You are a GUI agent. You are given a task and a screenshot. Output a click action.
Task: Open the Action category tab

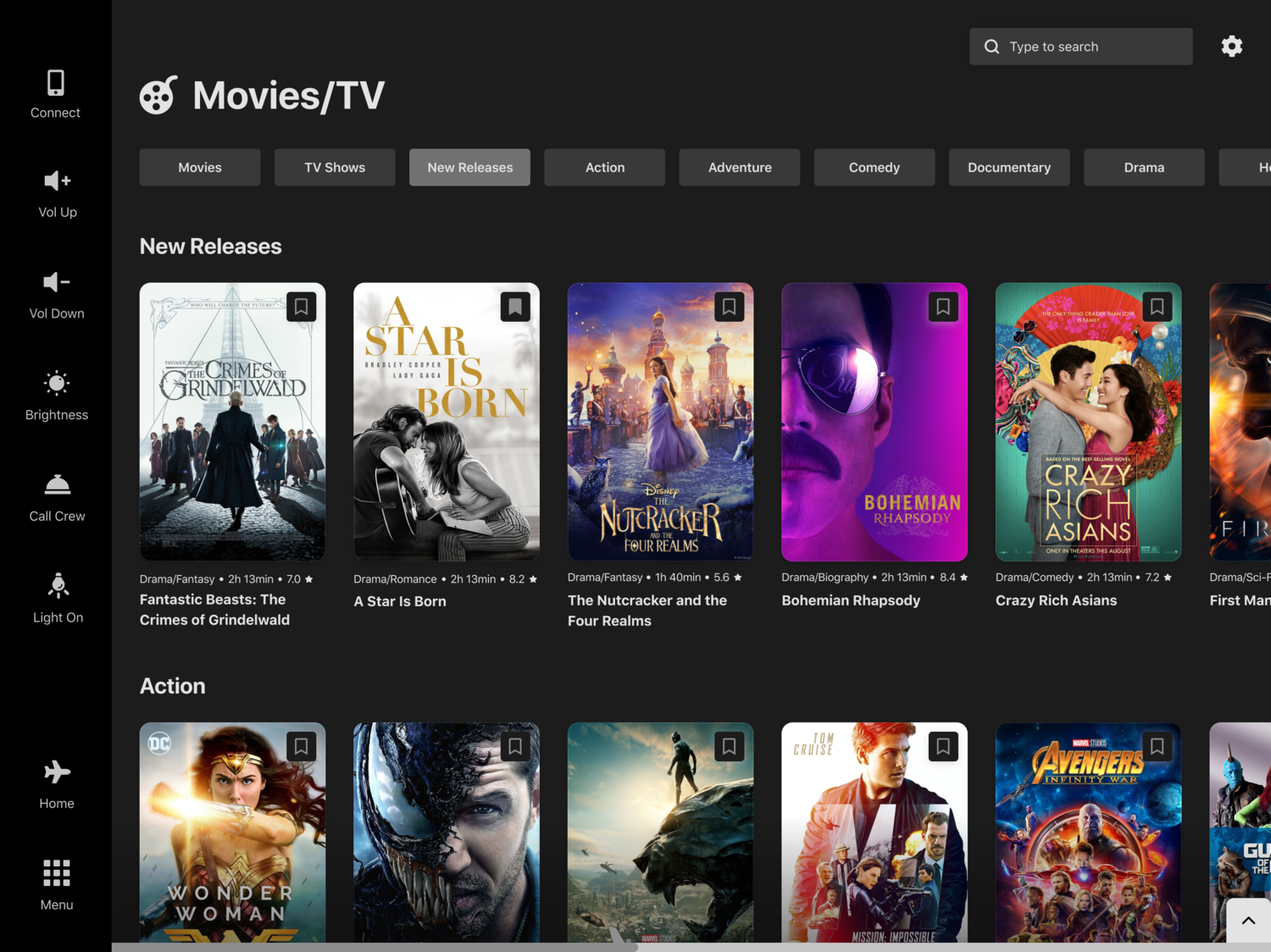pyautogui.click(x=605, y=168)
